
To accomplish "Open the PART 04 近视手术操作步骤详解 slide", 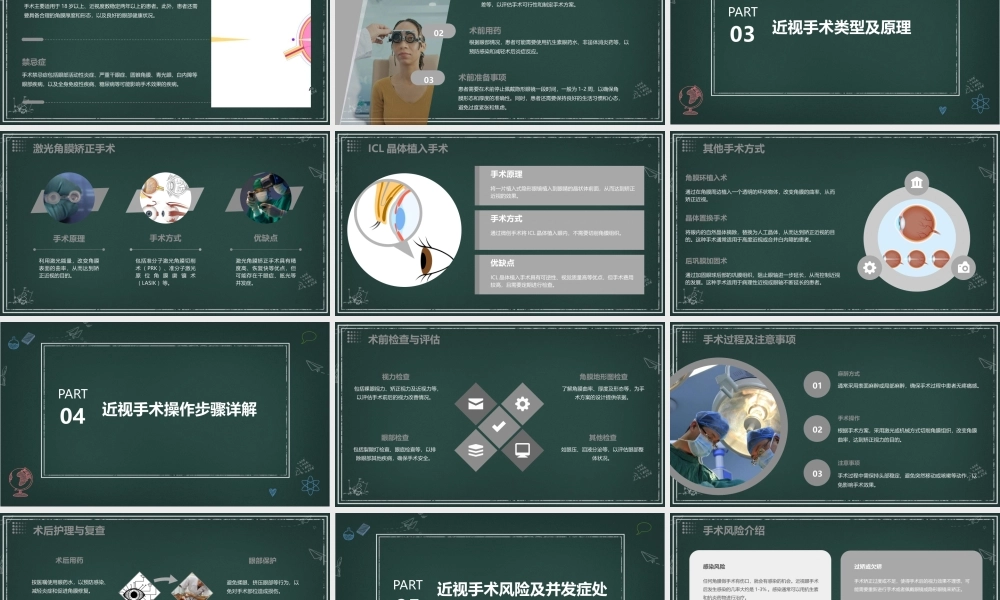I will pyautogui.click(x=165, y=414).
